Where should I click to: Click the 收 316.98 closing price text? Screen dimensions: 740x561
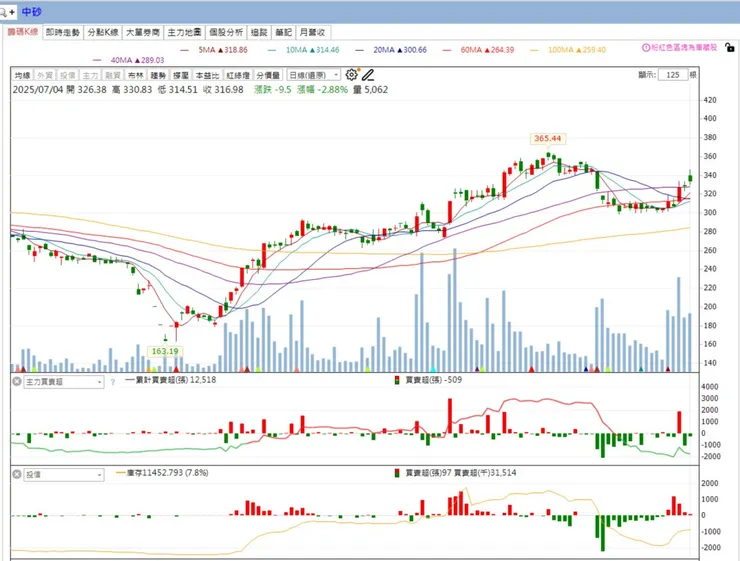point(223,90)
